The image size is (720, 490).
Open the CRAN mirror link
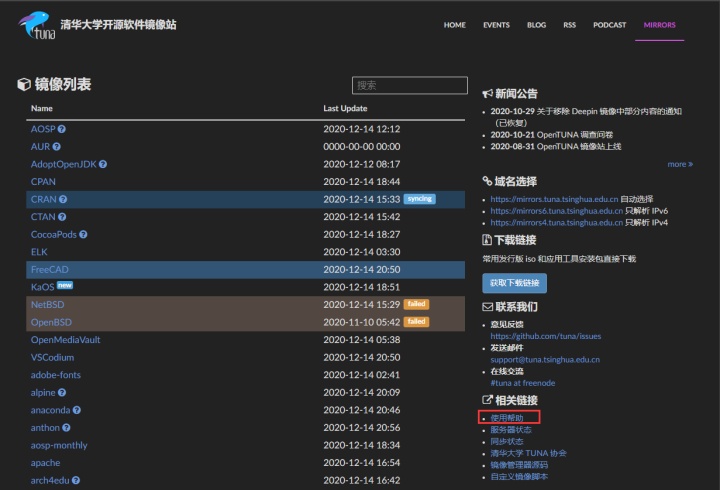pos(44,199)
